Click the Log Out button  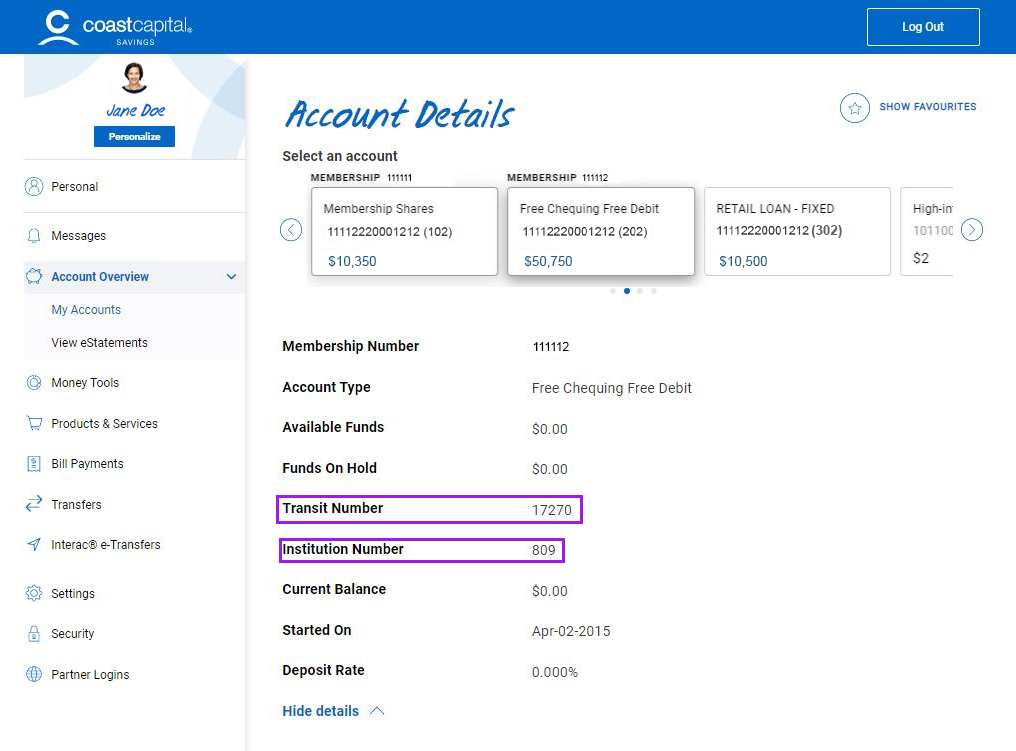tap(921, 27)
